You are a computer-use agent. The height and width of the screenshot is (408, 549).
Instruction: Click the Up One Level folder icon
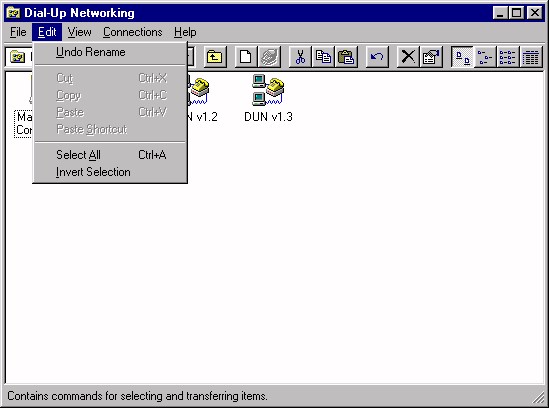[x=214, y=57]
